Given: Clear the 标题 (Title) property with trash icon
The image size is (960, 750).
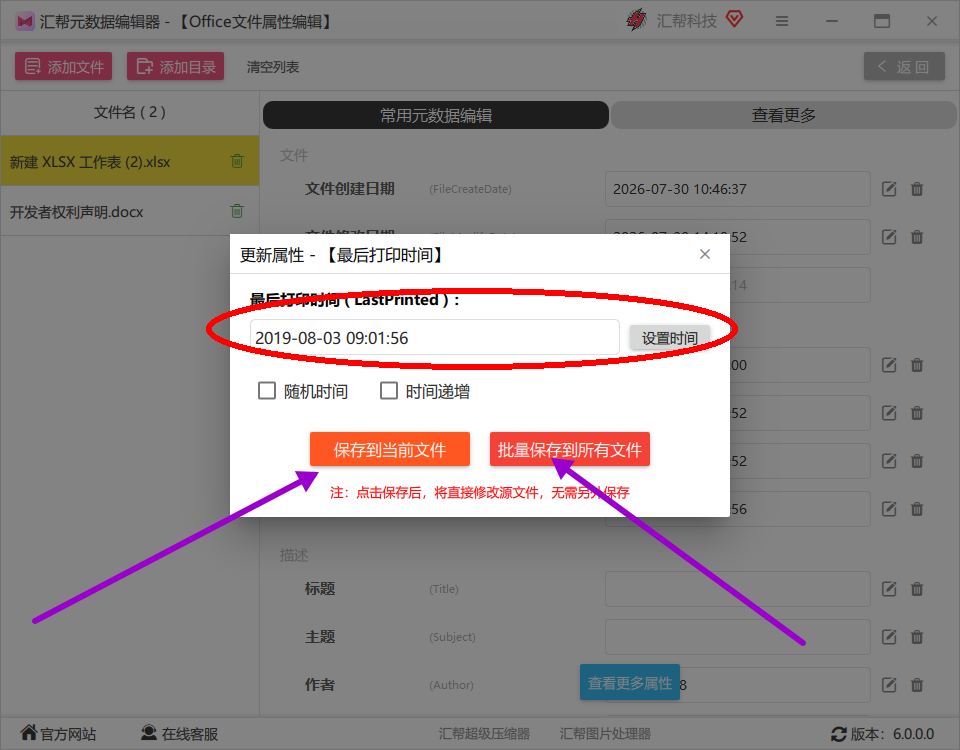Looking at the screenshot, I should coord(917,589).
